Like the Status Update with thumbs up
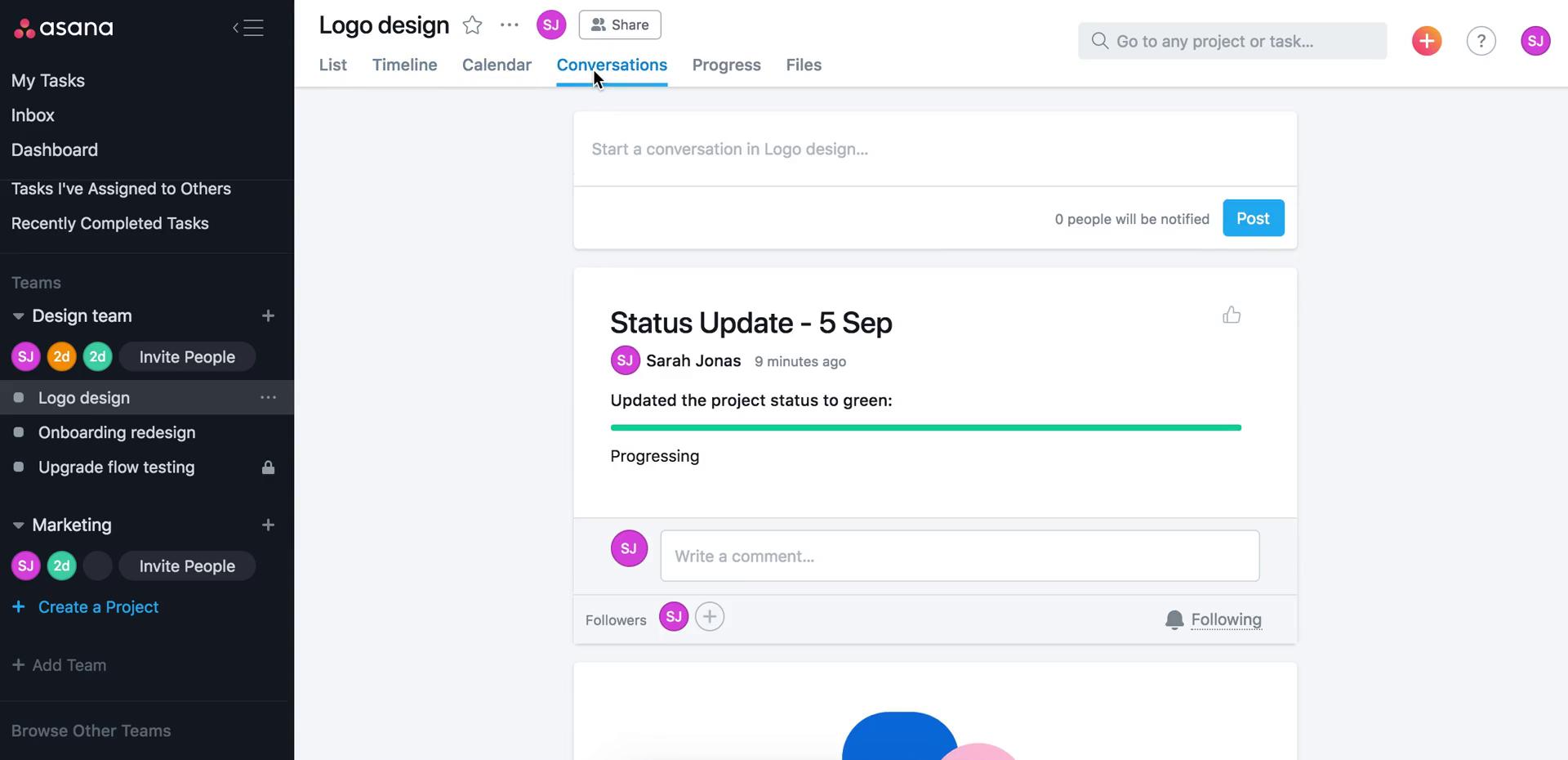Image resolution: width=1568 pixels, height=760 pixels. click(x=1232, y=315)
